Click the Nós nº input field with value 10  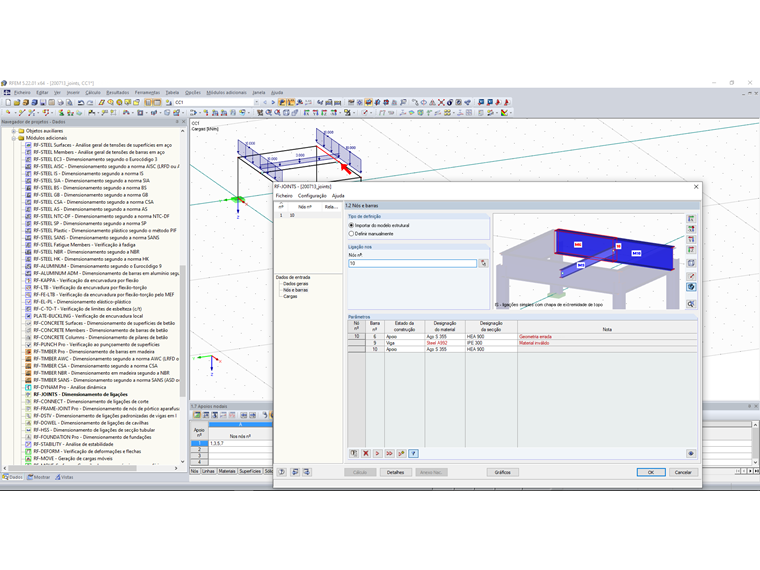412,263
